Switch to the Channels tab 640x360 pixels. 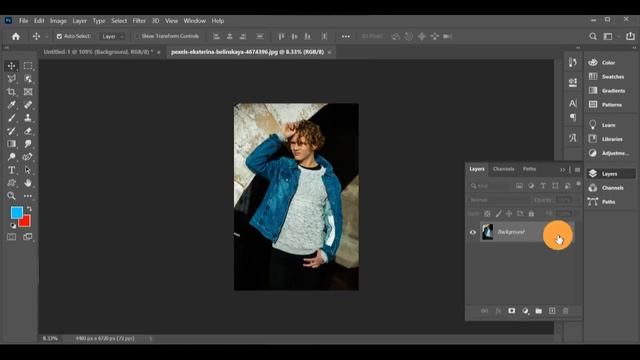(x=503, y=169)
